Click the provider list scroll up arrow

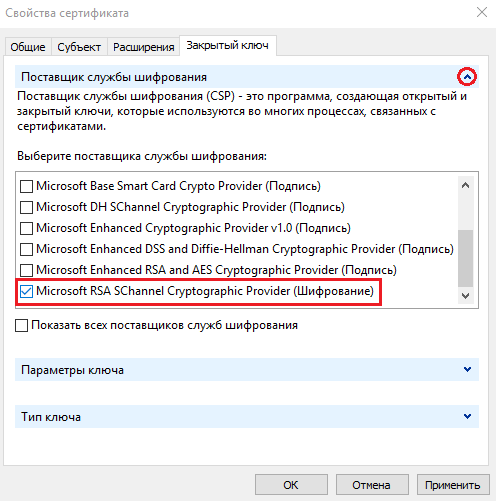click(x=466, y=185)
